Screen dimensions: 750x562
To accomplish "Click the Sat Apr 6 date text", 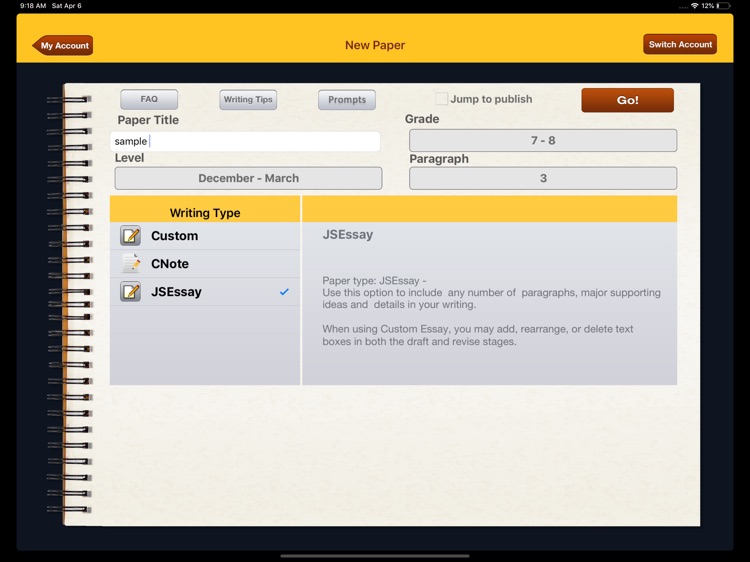I will tap(66, 6).
